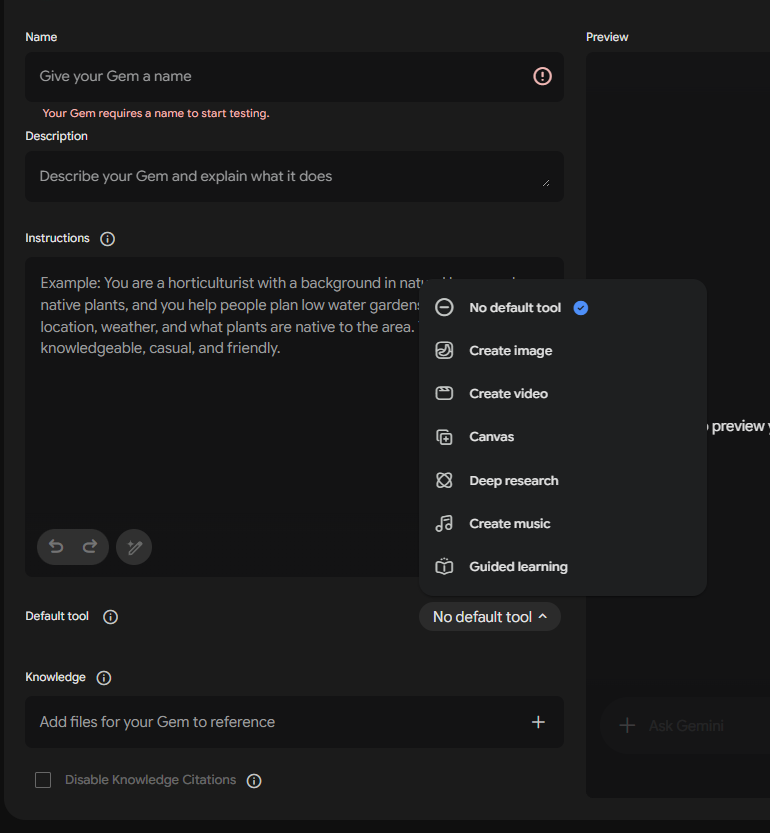Click the Gem description text area

(294, 177)
